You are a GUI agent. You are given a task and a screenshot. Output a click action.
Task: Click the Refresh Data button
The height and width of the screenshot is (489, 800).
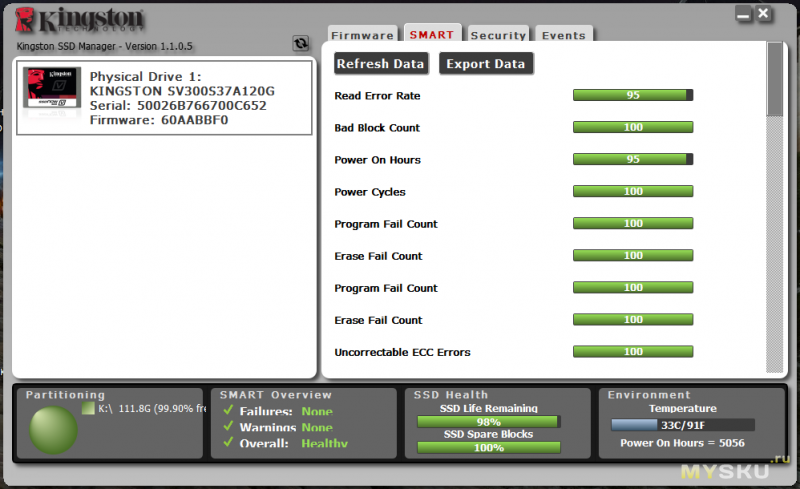pyautogui.click(x=381, y=64)
